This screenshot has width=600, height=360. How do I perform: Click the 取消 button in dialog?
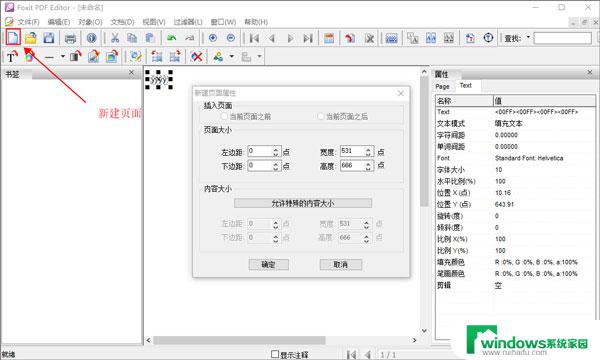coord(341,264)
